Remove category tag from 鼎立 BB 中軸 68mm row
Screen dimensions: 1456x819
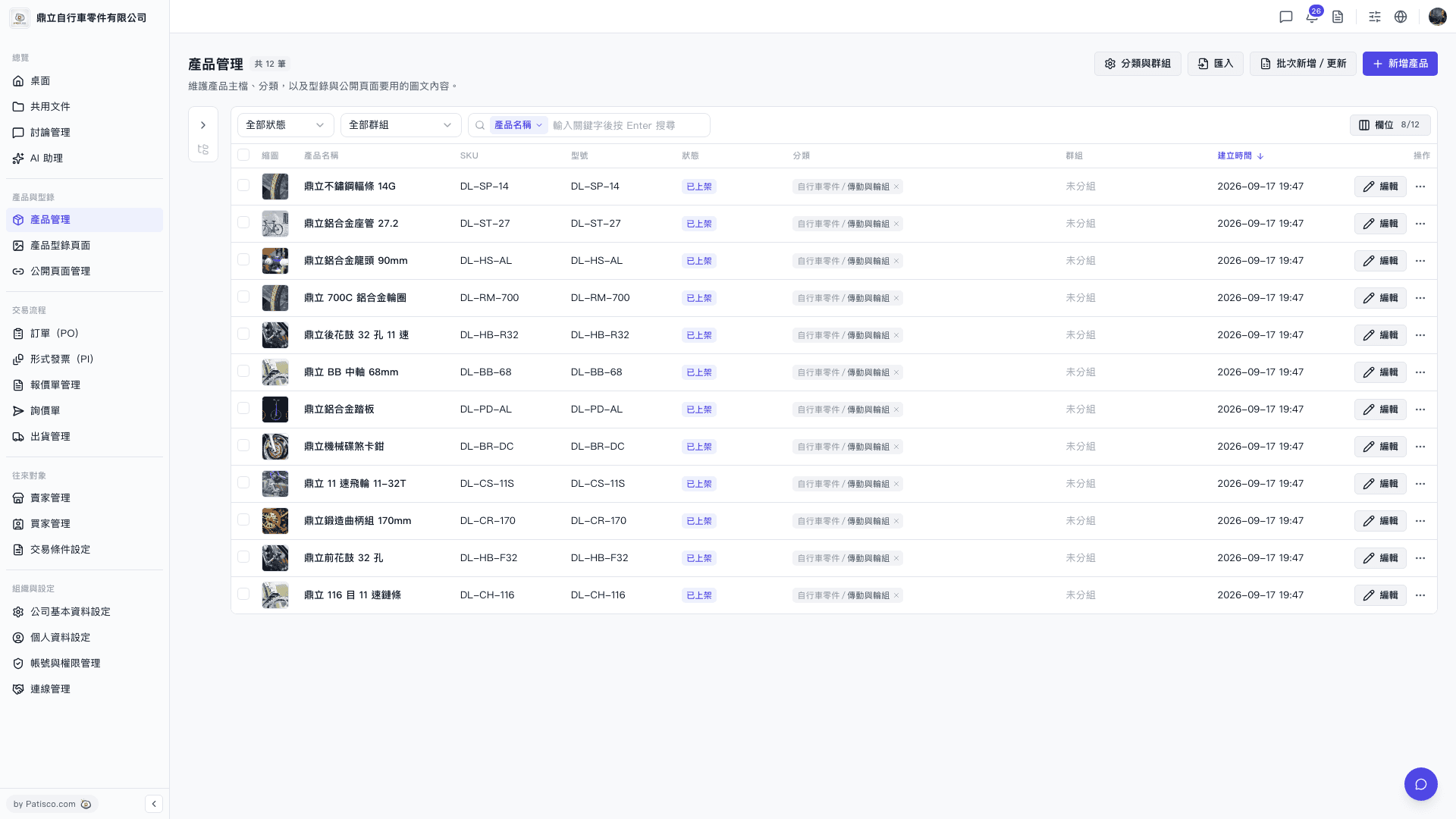(x=896, y=372)
